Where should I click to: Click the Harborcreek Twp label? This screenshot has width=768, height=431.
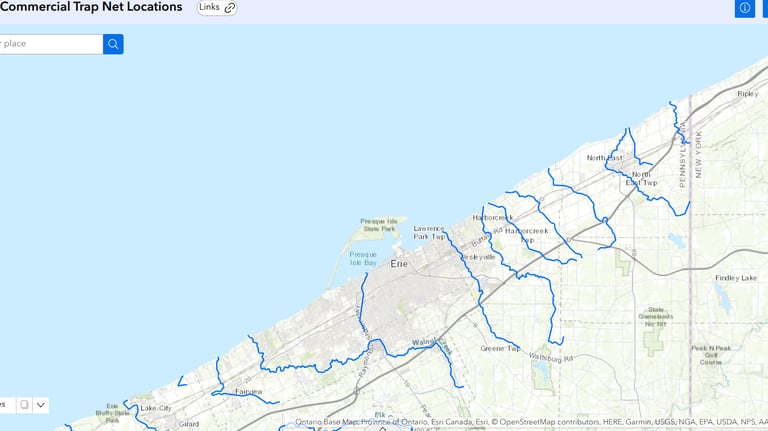coord(527,235)
